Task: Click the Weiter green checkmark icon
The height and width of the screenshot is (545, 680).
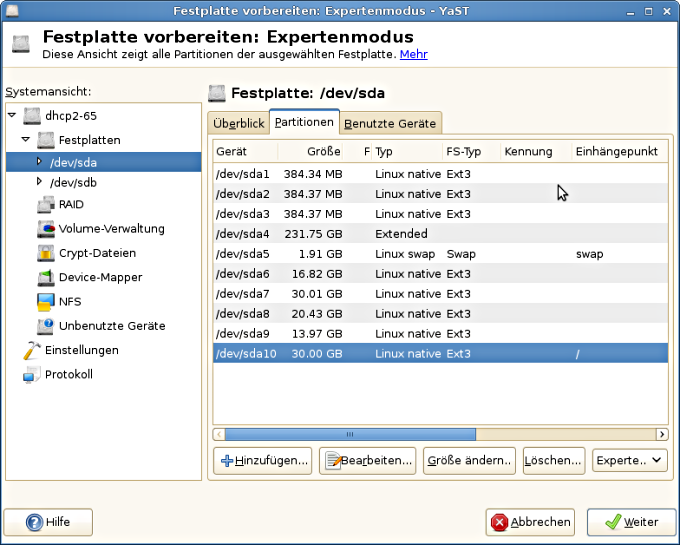Action: pos(613,522)
